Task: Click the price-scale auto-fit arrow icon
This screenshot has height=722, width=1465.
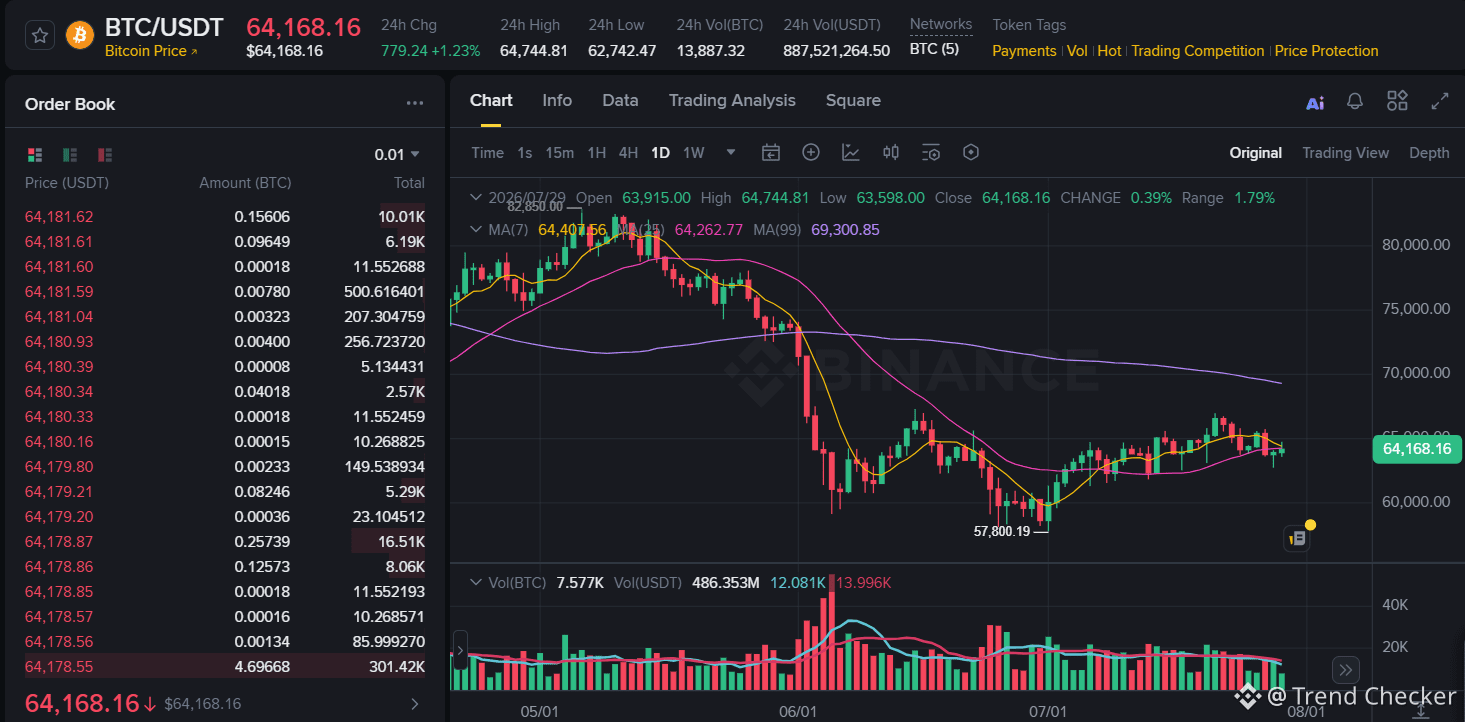Action: [1422, 709]
